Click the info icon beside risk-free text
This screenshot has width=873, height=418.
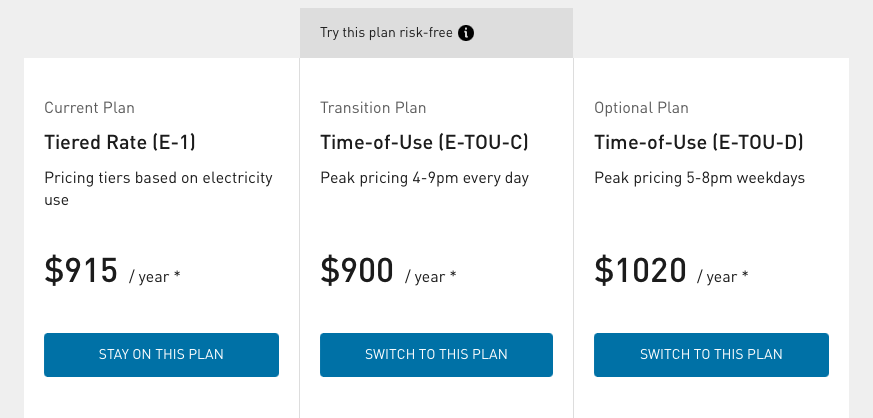[x=466, y=33]
